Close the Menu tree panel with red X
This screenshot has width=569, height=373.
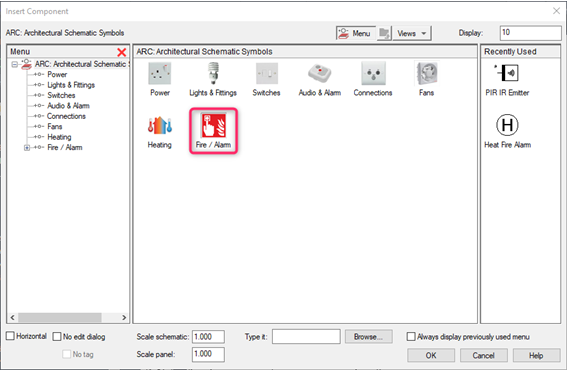122,52
